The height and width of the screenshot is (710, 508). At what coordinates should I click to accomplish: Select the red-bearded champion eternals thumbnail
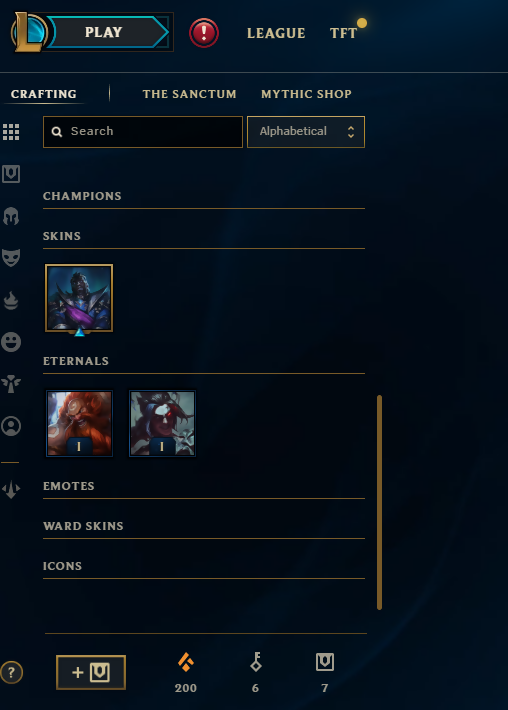click(79, 423)
